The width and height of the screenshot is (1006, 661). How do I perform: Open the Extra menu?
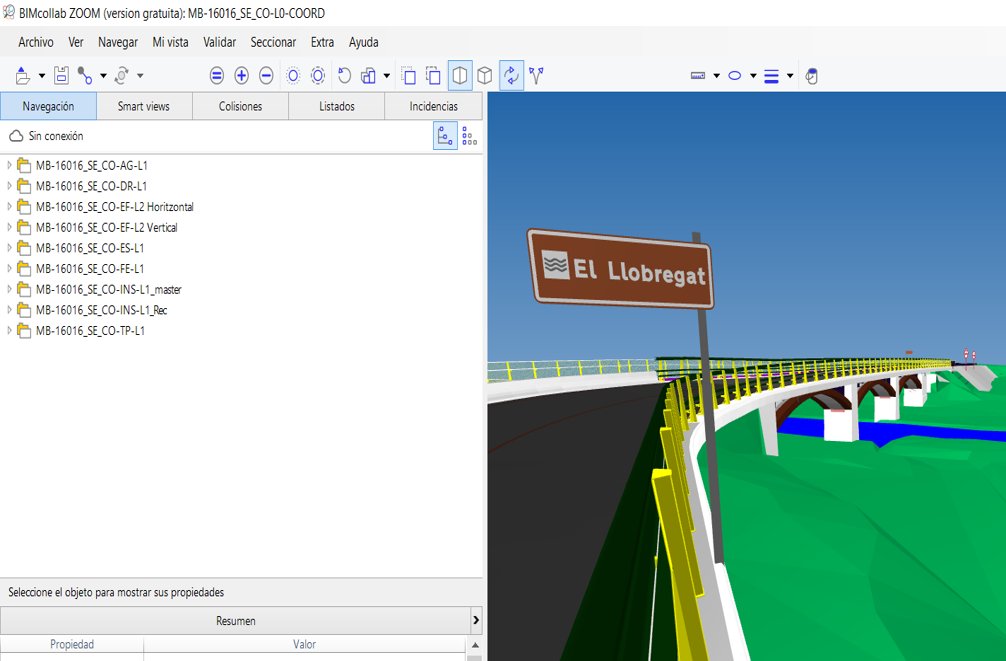[322, 42]
